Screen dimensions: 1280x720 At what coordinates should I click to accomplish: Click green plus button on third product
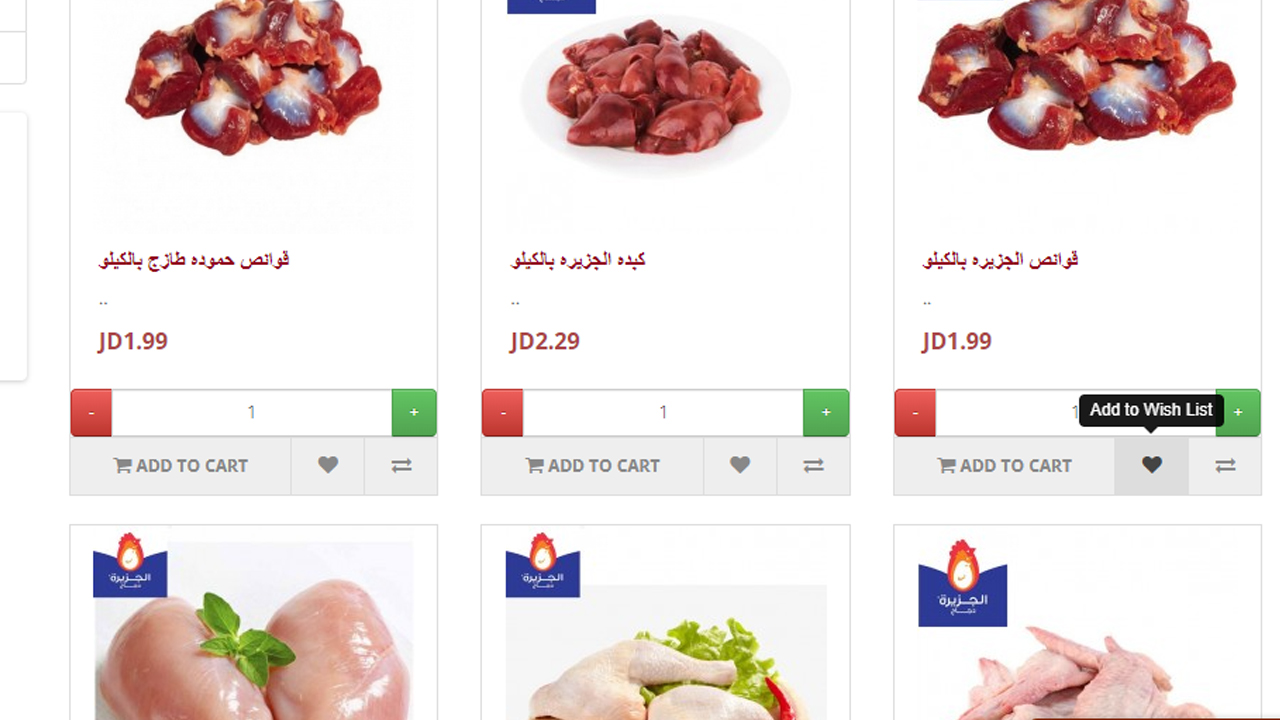click(1238, 412)
